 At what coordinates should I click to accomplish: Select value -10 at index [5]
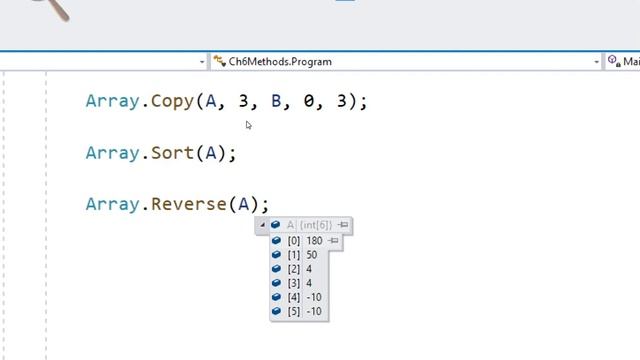click(x=314, y=311)
